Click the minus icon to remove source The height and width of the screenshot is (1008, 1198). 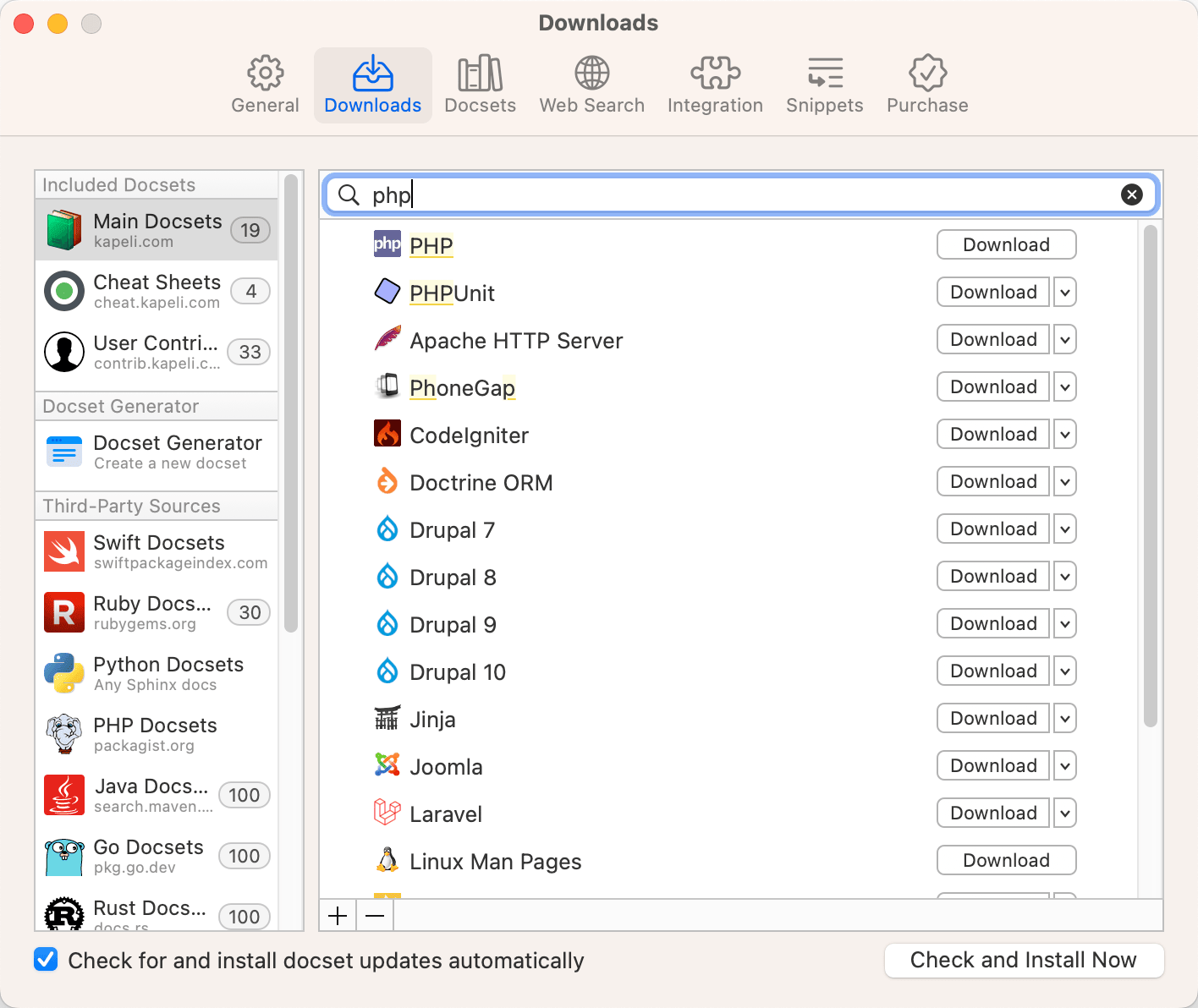(375, 916)
